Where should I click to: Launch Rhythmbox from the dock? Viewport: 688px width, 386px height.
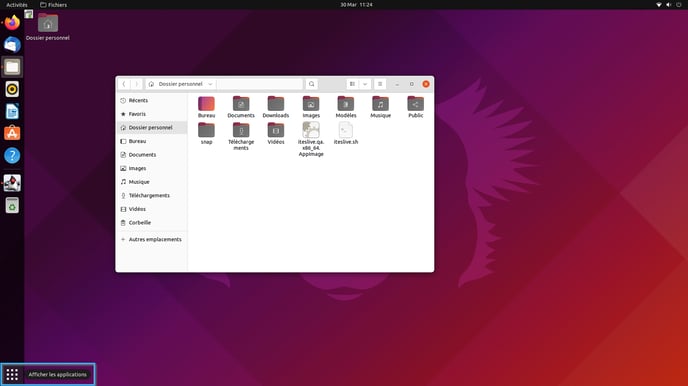click(x=12, y=89)
